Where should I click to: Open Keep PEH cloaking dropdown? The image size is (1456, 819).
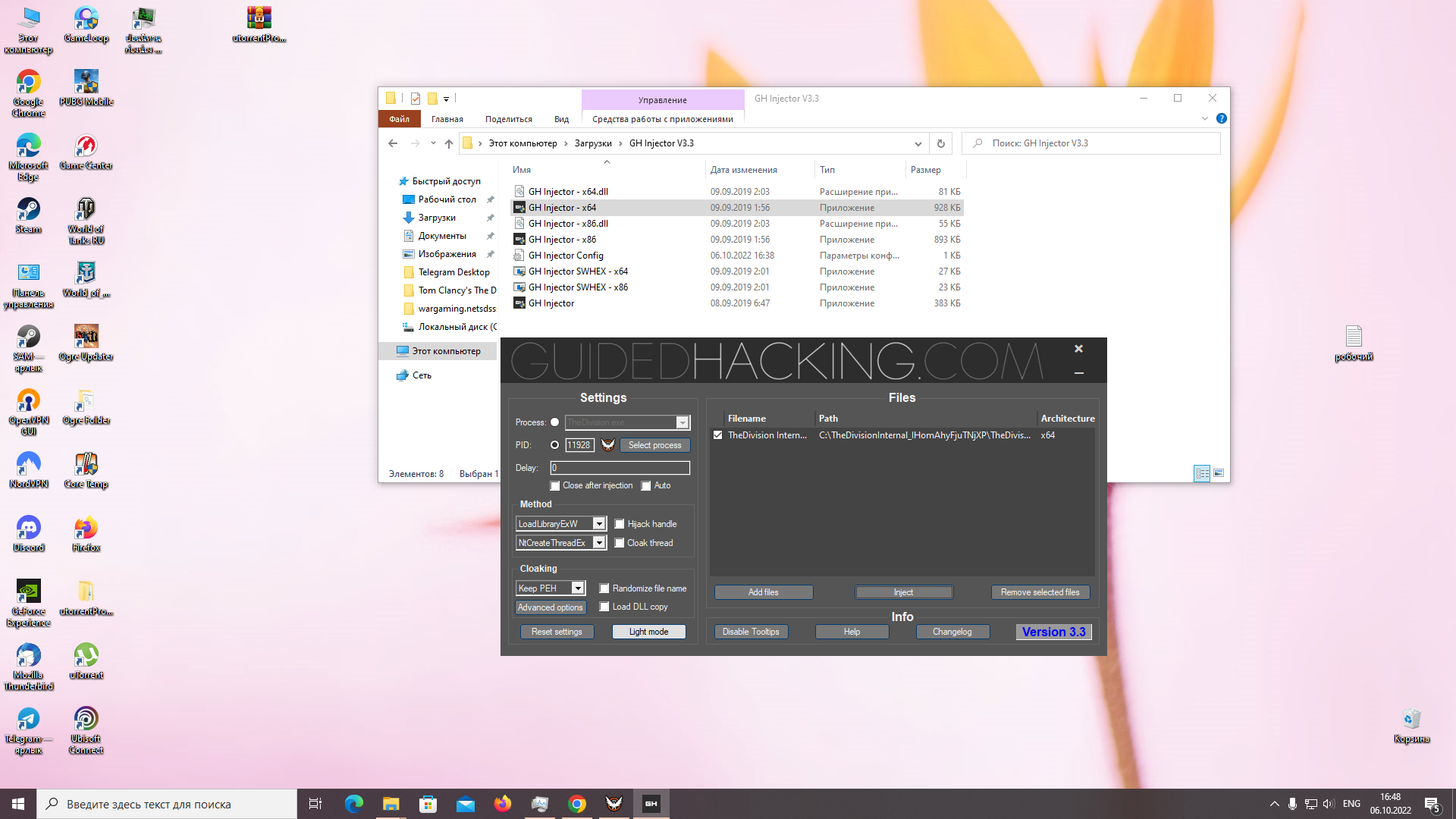pos(578,588)
